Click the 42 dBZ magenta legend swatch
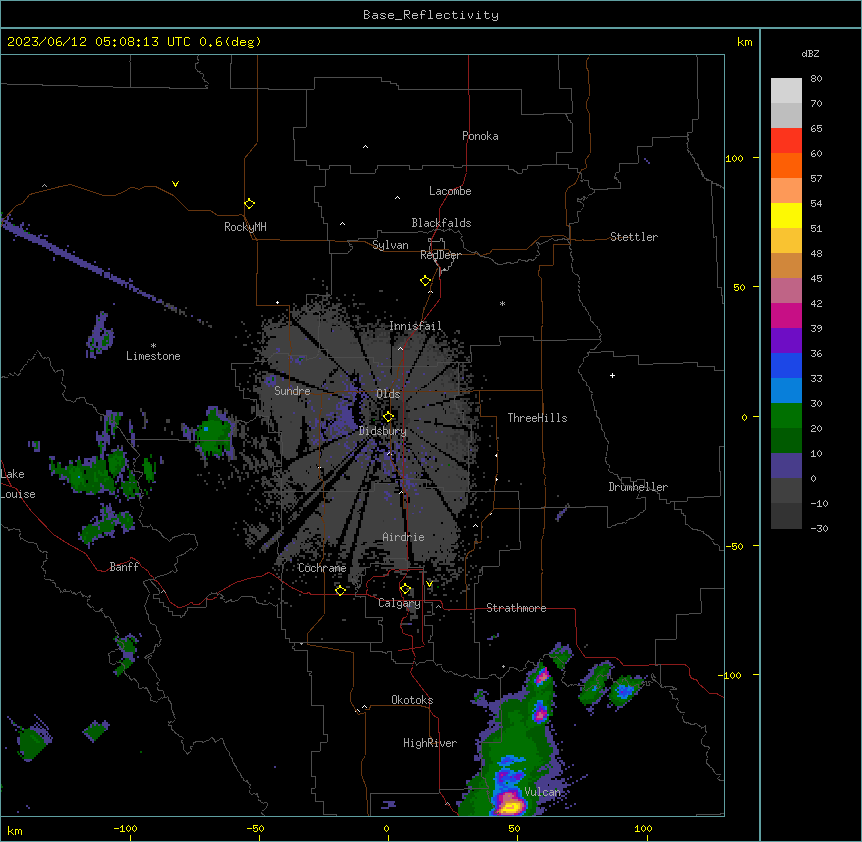 786,315
